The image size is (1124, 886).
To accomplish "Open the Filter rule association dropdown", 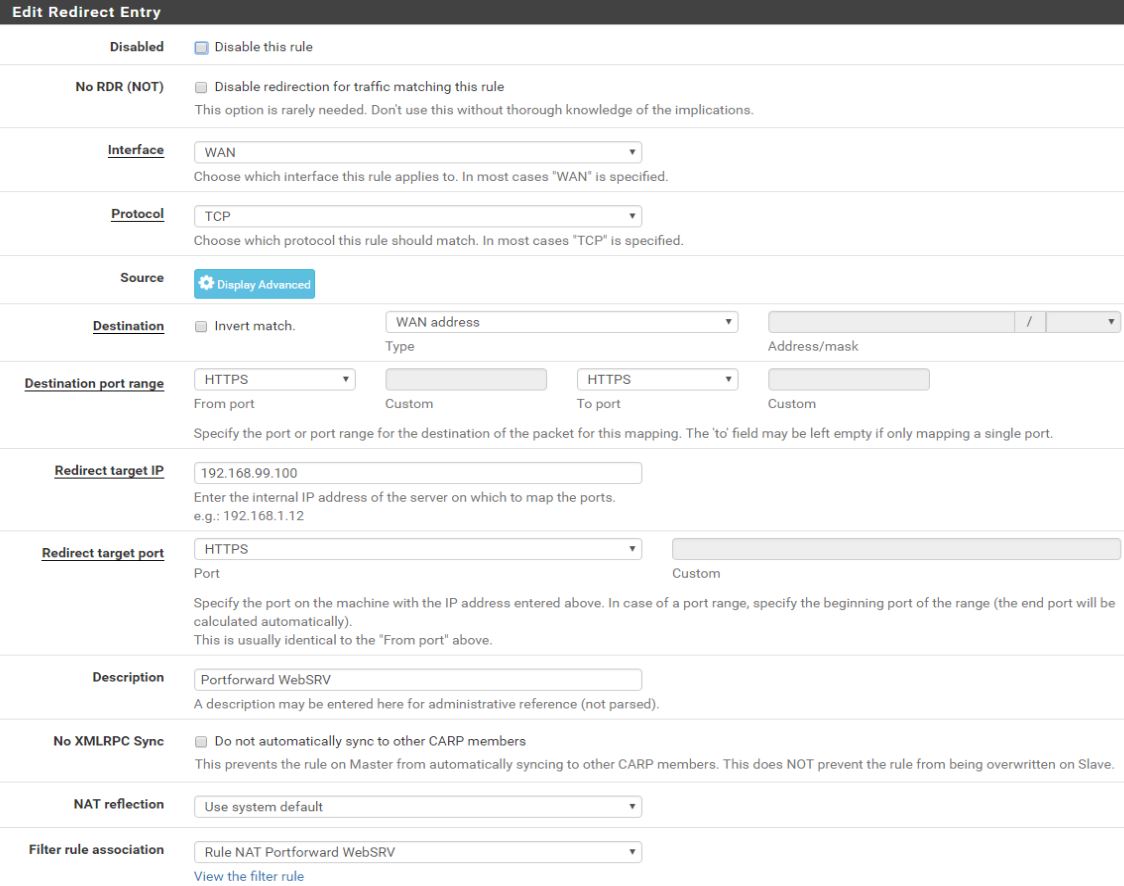I will point(417,852).
